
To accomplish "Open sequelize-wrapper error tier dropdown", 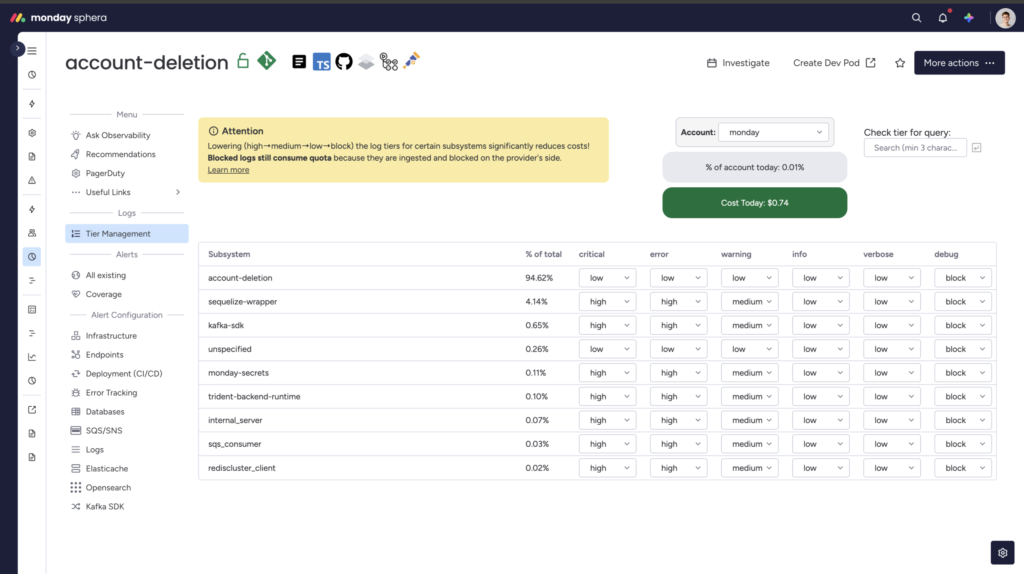I will (x=679, y=302).
